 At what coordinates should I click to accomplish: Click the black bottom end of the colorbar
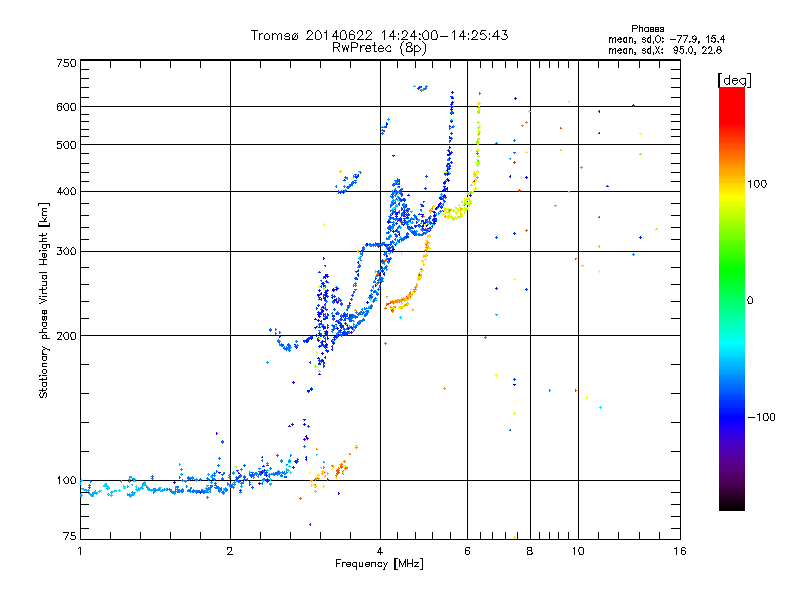tap(732, 504)
